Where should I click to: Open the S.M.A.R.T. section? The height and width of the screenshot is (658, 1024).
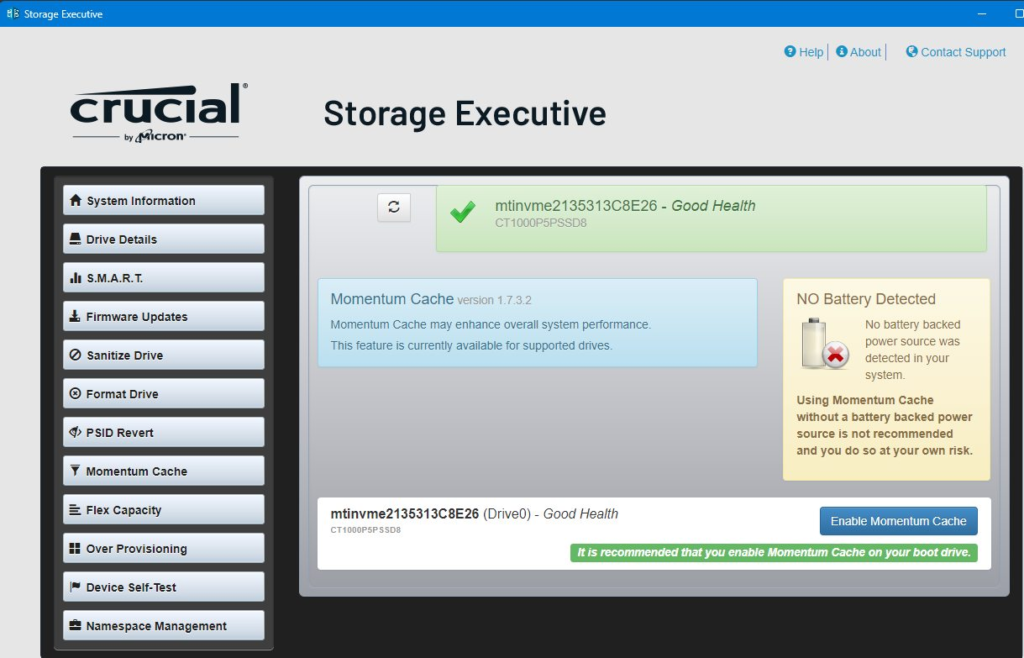pyautogui.click(x=164, y=277)
